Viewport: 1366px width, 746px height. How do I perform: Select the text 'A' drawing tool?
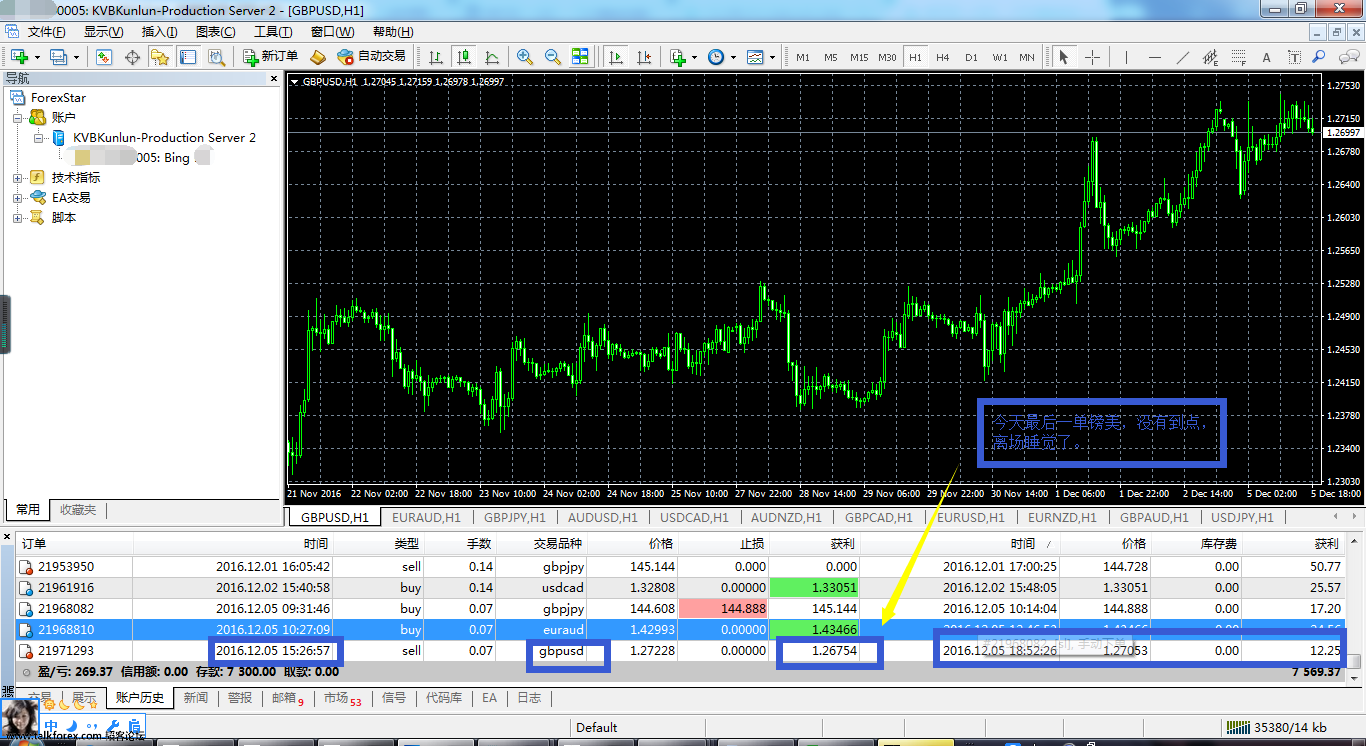1267,57
